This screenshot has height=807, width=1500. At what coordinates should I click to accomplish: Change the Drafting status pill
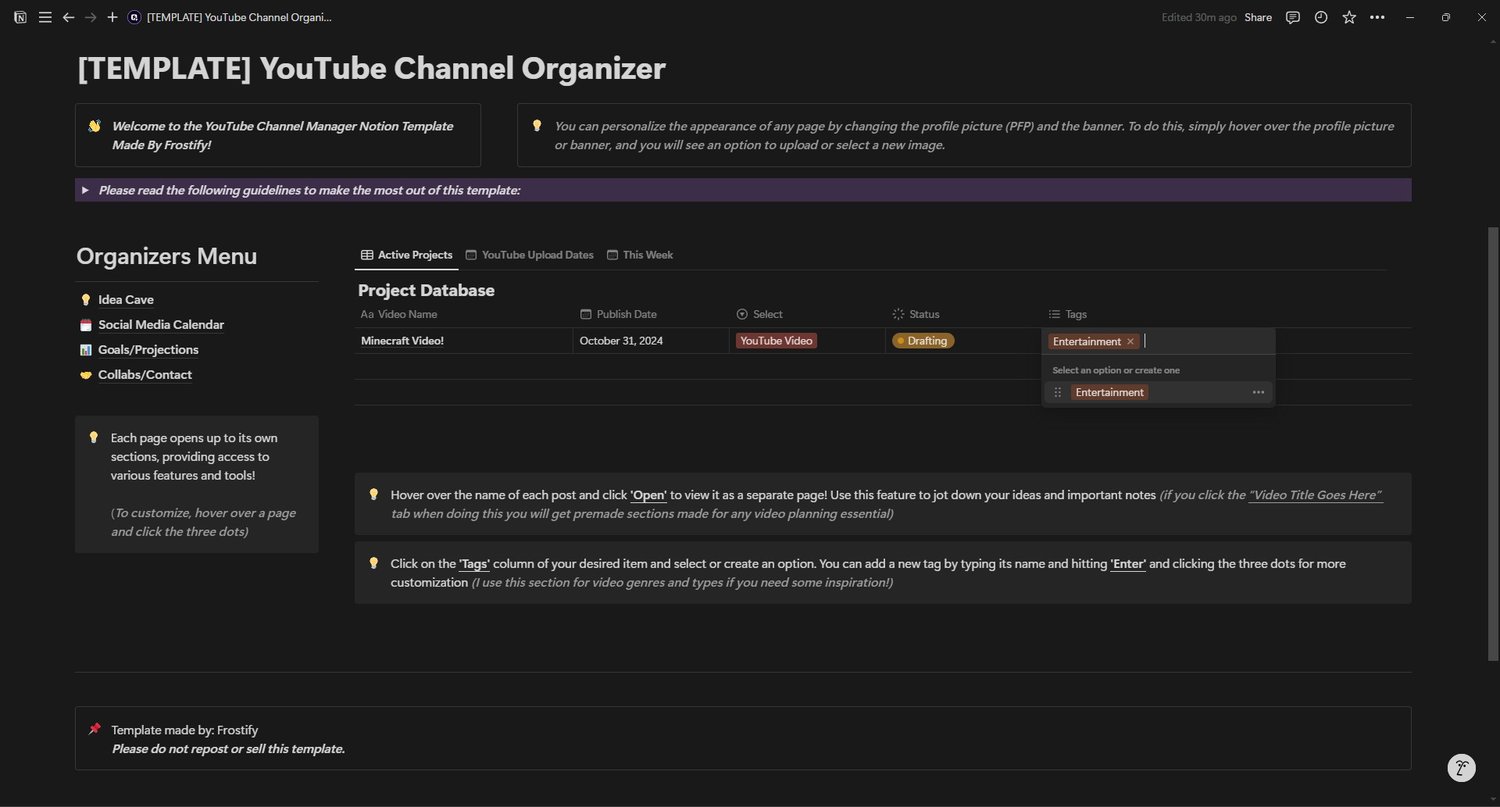click(923, 341)
